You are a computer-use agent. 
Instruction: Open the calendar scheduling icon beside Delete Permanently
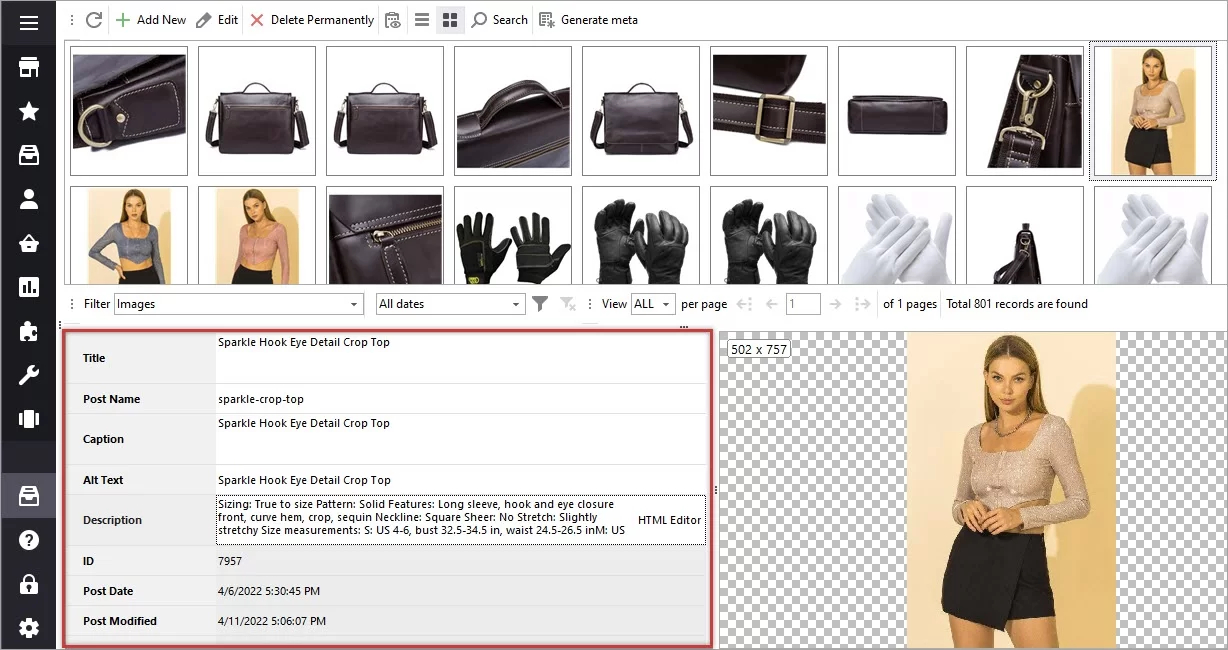[x=393, y=19]
